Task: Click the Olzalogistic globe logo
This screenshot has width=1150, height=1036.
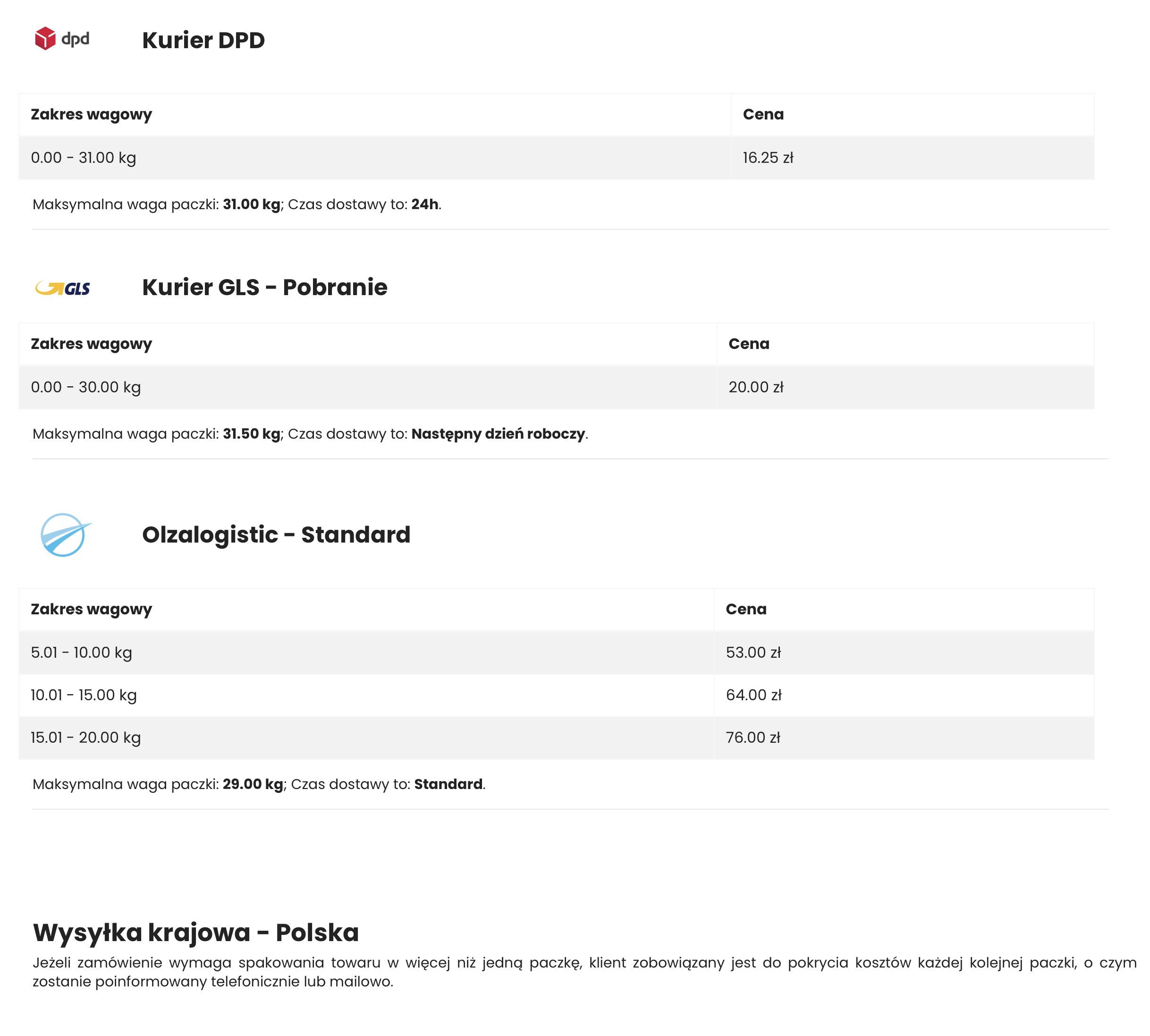Action: point(66,535)
